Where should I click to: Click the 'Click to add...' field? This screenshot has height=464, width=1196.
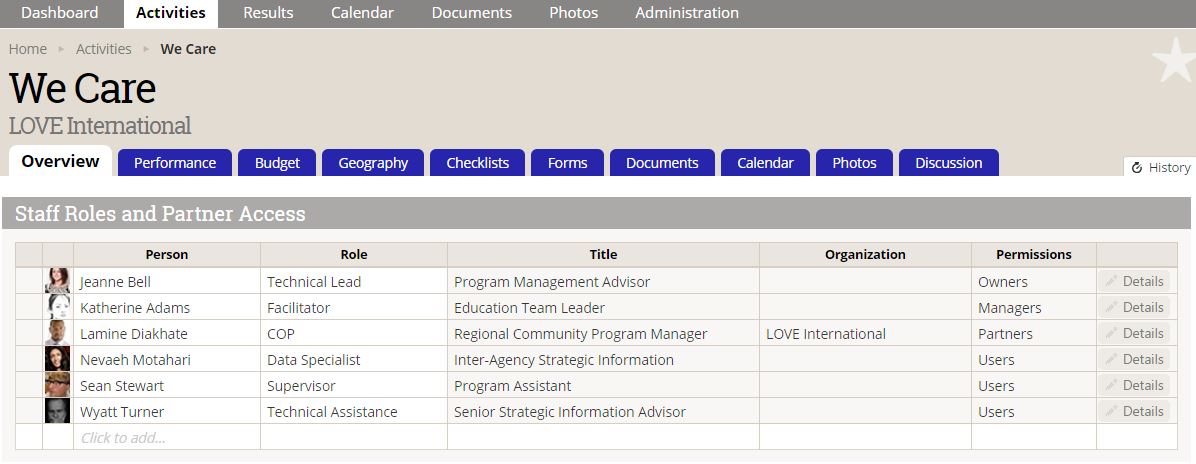123,437
